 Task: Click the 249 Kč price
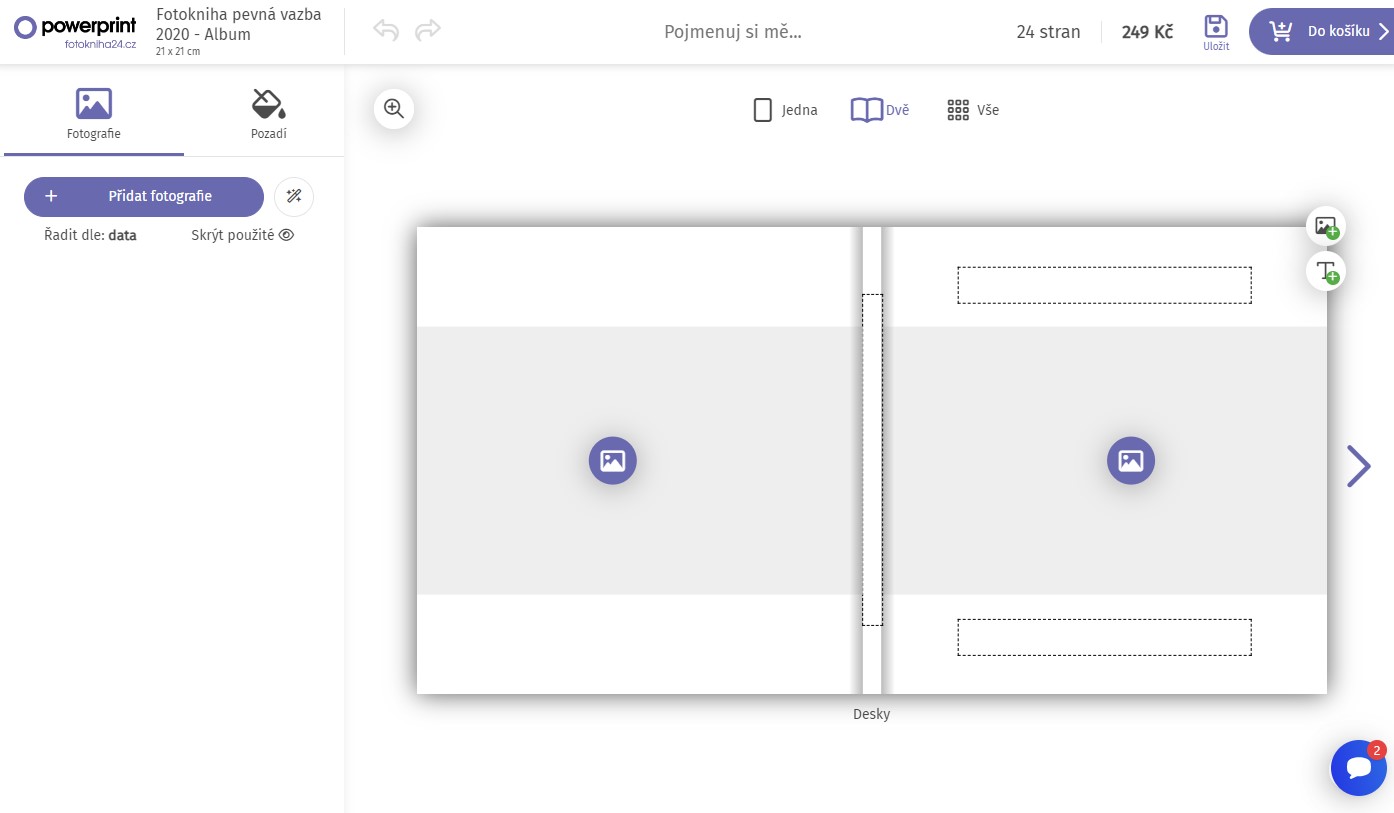point(1147,32)
